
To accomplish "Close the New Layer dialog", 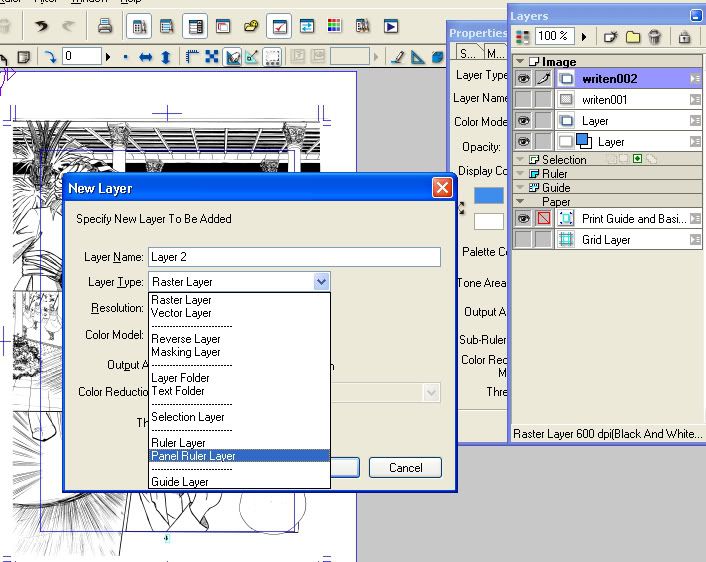I will pos(442,187).
